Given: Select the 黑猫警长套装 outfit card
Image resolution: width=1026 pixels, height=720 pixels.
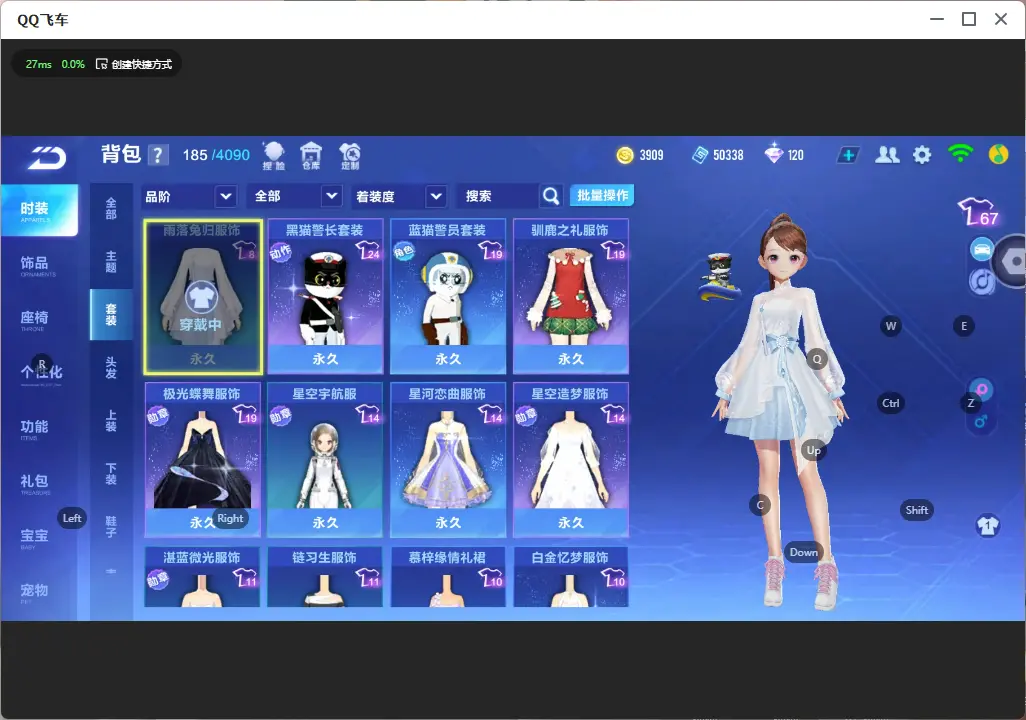Looking at the screenshot, I should 325,297.
